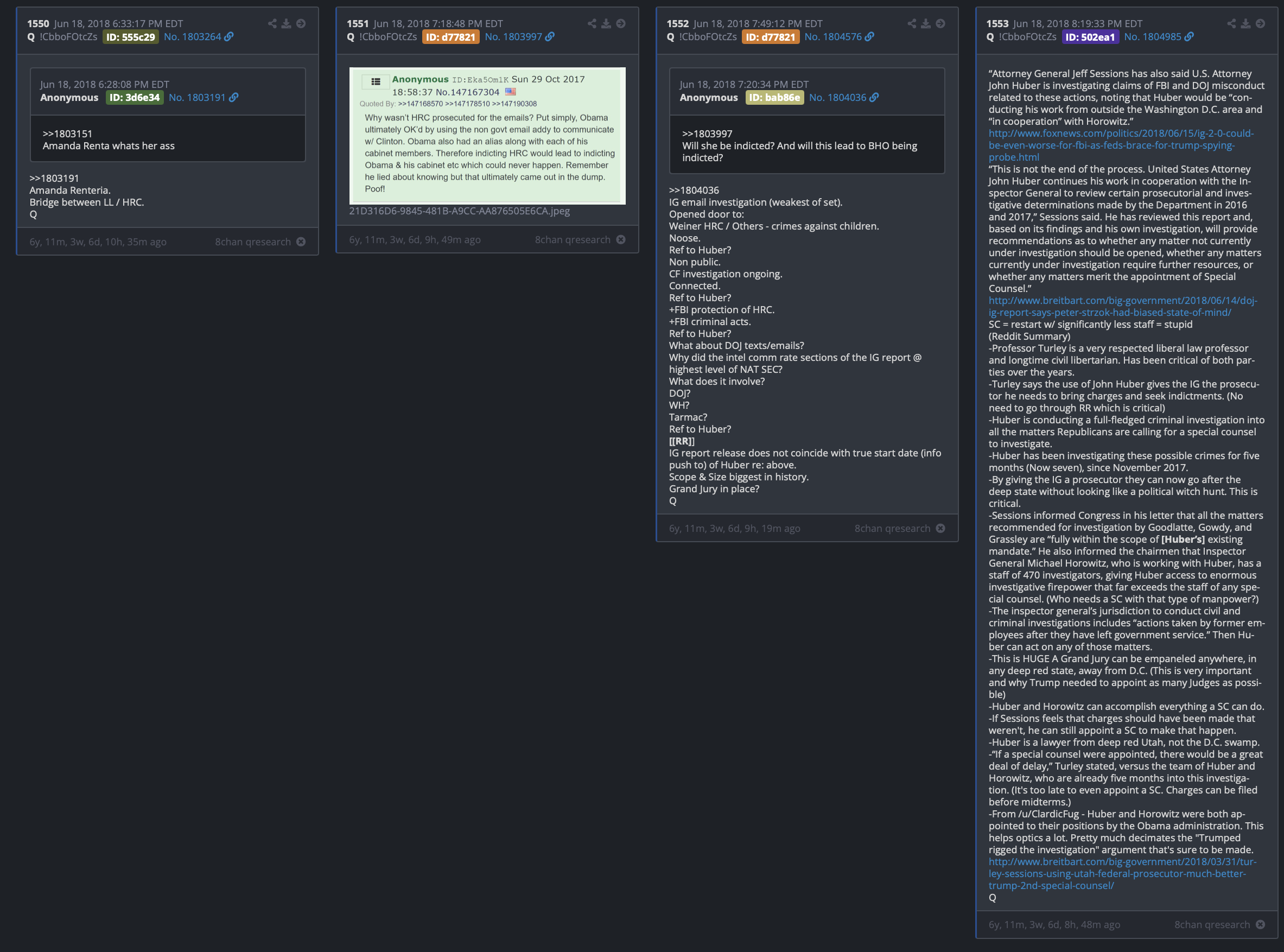Share post 1552 via share icon
The height and width of the screenshot is (952, 1284).
click(x=912, y=24)
